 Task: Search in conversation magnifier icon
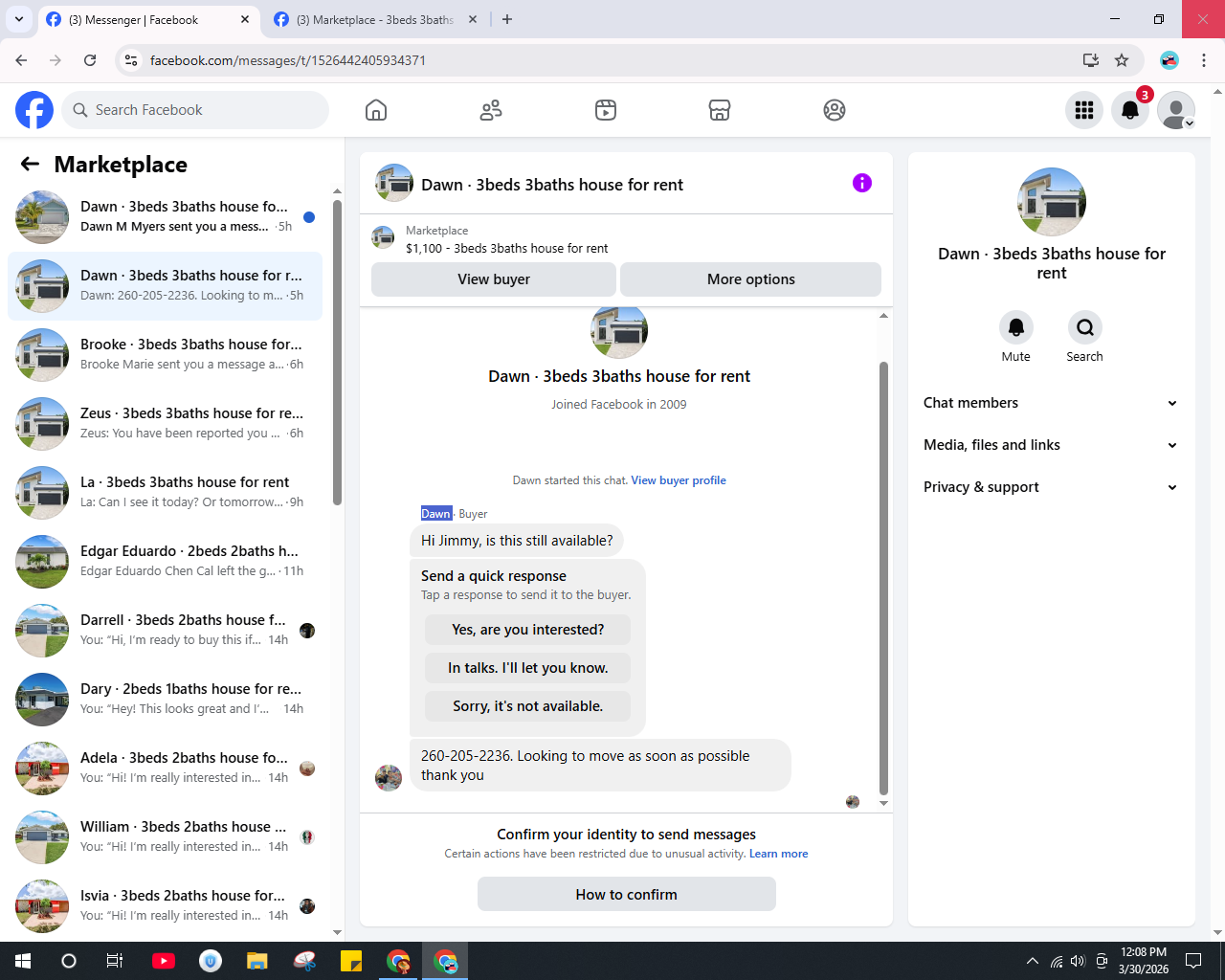click(1085, 327)
